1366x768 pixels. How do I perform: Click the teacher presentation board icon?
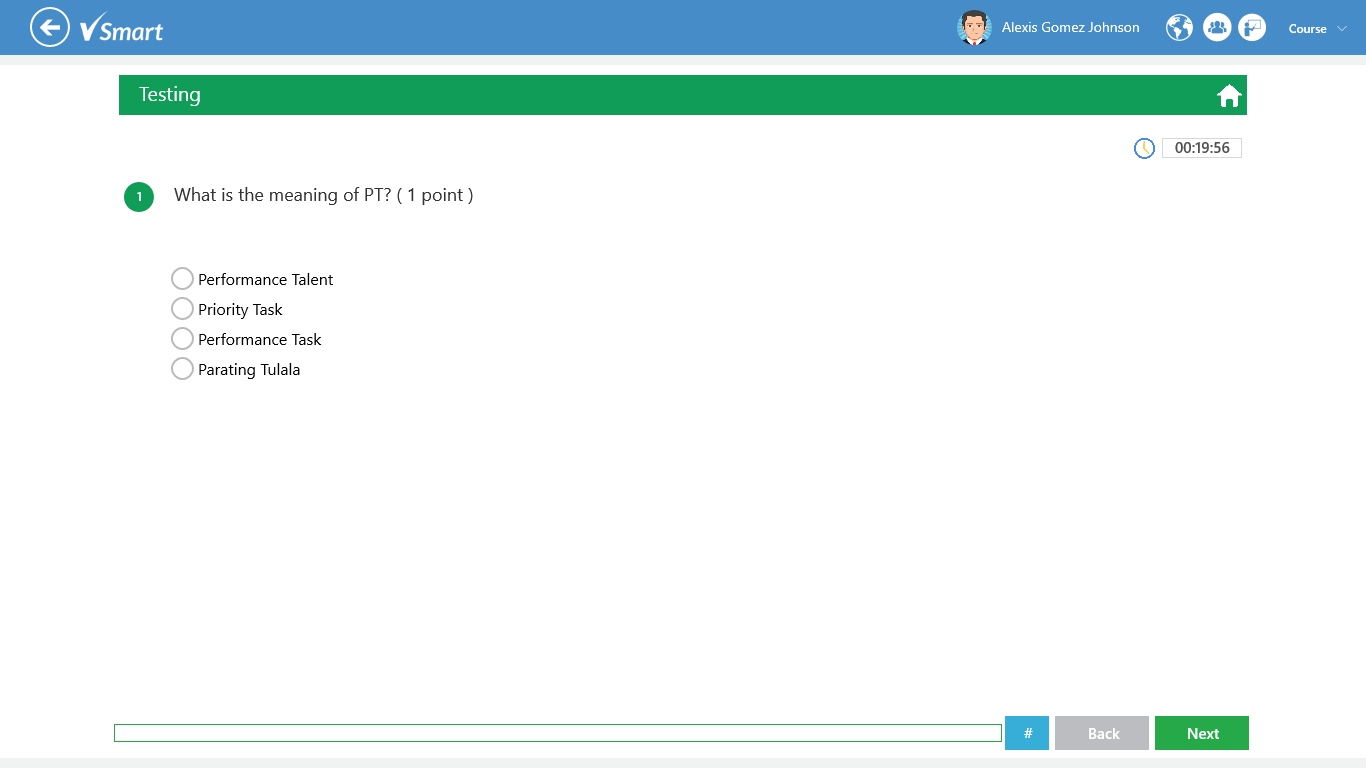(x=1252, y=28)
